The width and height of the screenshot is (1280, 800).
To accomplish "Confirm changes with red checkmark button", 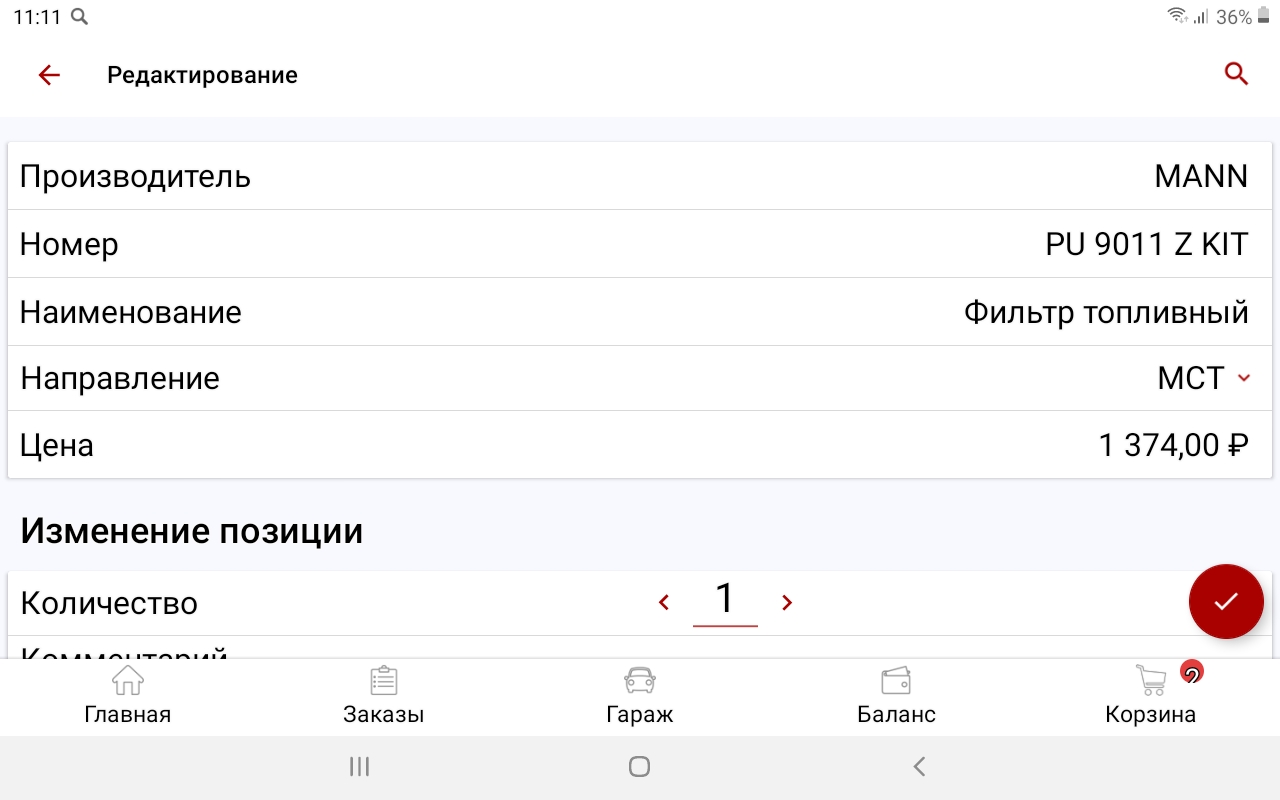I will (1226, 601).
